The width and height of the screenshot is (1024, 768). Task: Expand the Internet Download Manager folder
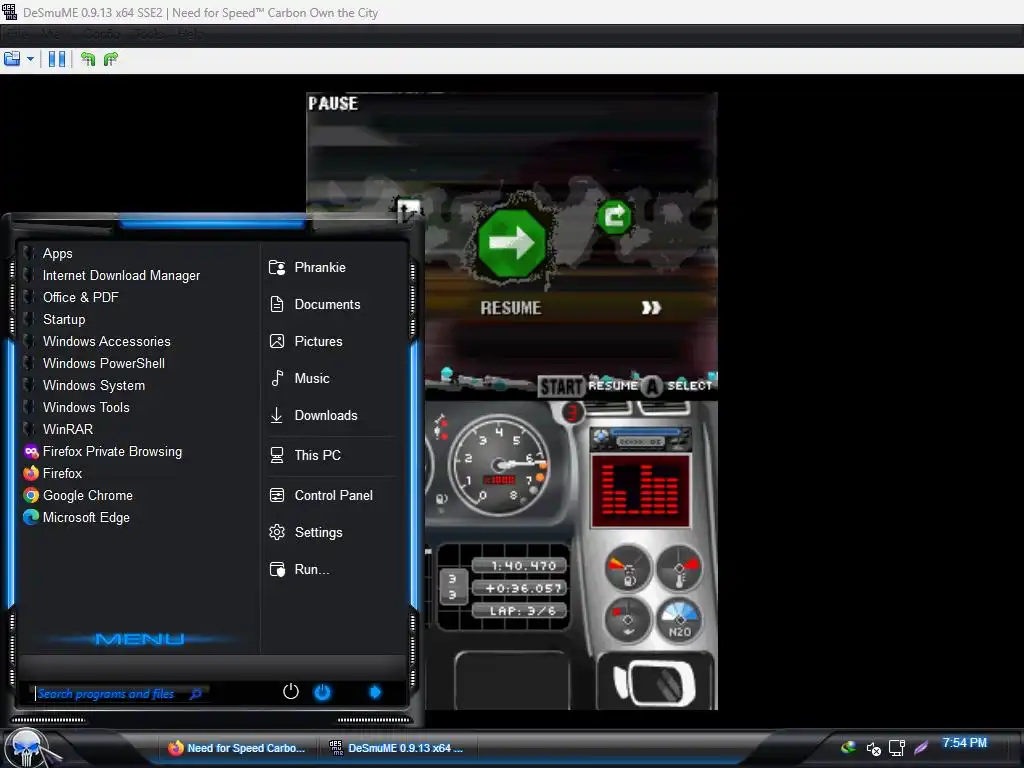tap(121, 276)
